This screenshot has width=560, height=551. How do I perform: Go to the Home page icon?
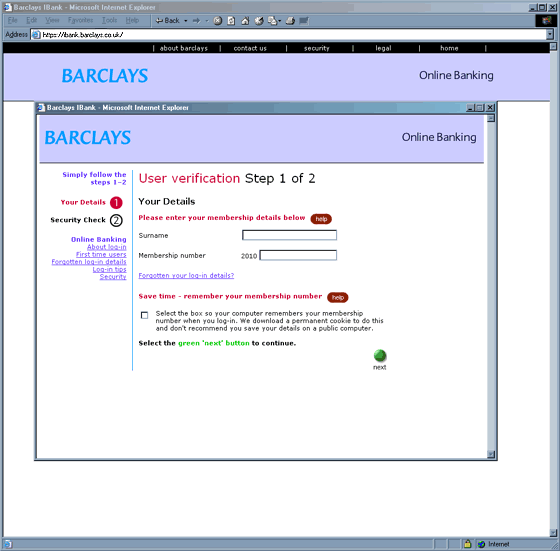245,21
